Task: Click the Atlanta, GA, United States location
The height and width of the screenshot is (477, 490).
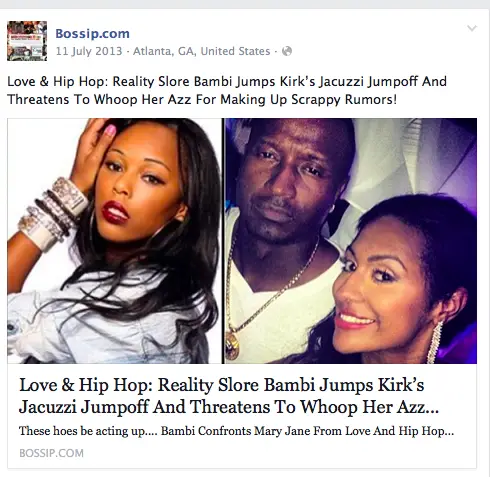Action: click(201, 51)
